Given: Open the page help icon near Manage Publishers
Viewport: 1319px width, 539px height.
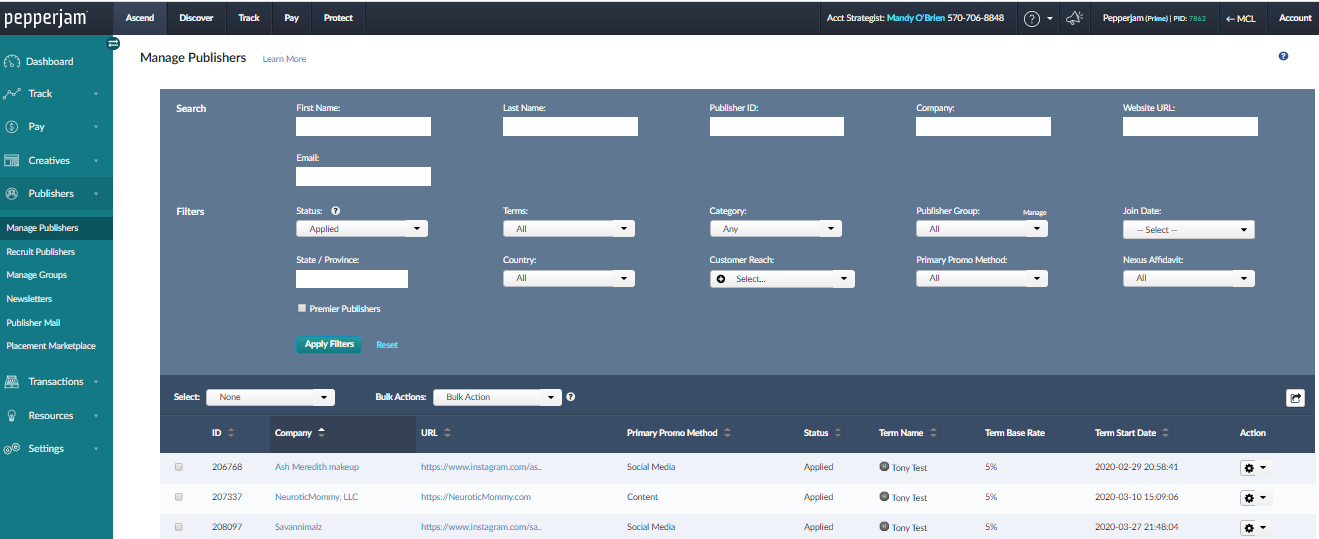Looking at the screenshot, I should click(1283, 56).
